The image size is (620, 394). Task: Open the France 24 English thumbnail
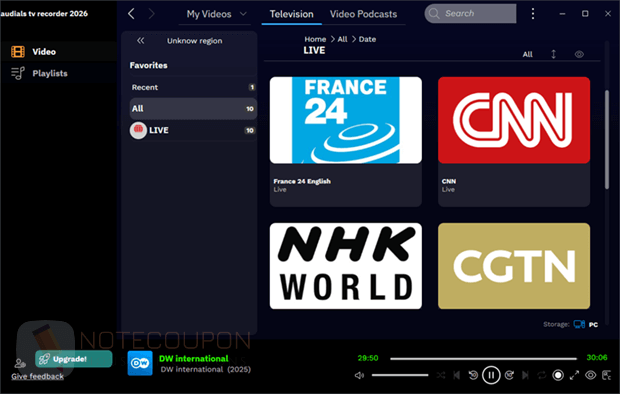pyautogui.click(x=346, y=120)
